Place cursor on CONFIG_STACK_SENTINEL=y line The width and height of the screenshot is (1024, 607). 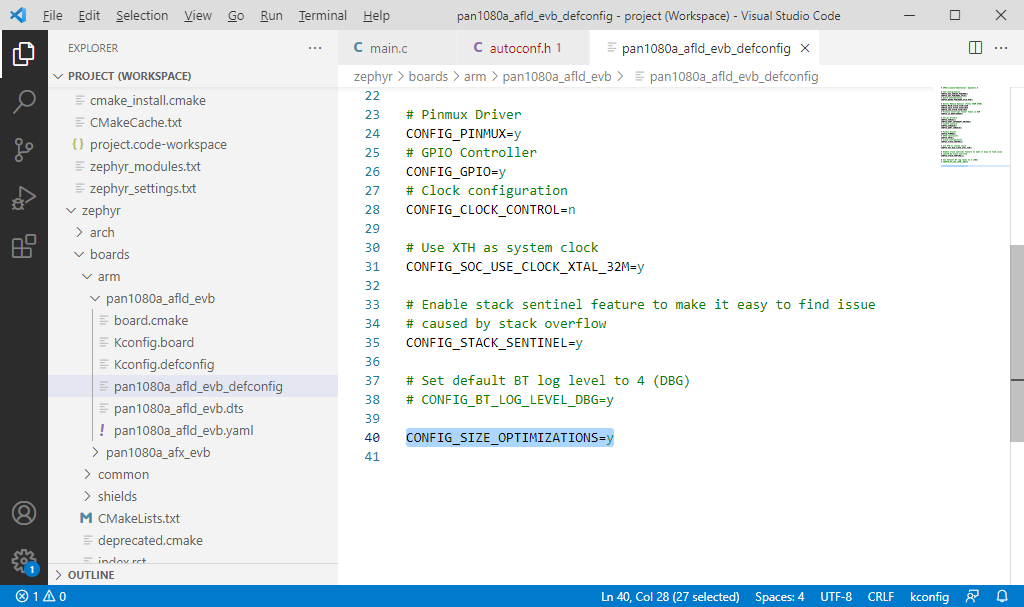click(x=494, y=342)
